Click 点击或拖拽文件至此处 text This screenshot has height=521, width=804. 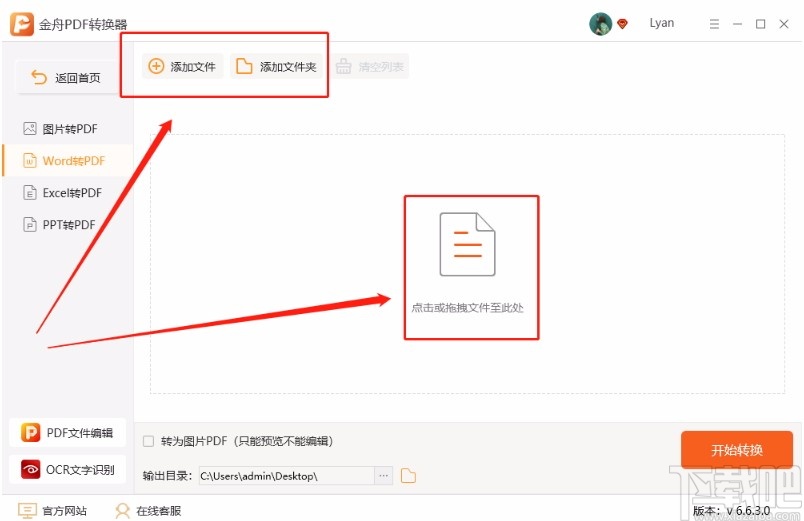(x=467, y=308)
